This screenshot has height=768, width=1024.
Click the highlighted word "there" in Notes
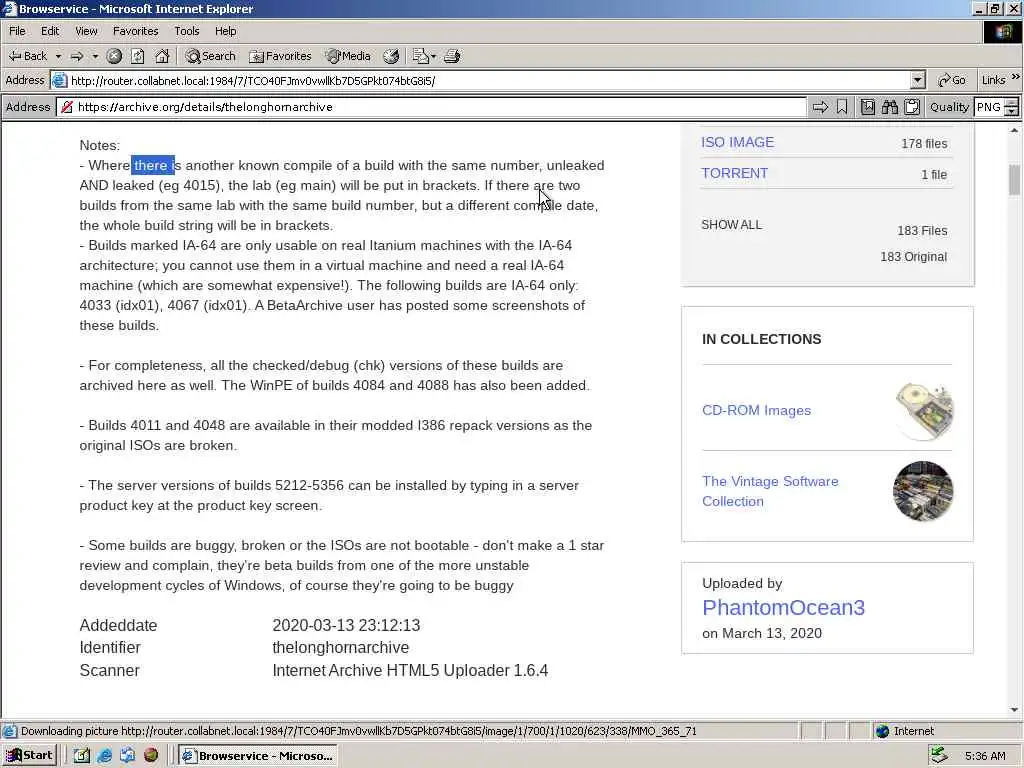151,165
